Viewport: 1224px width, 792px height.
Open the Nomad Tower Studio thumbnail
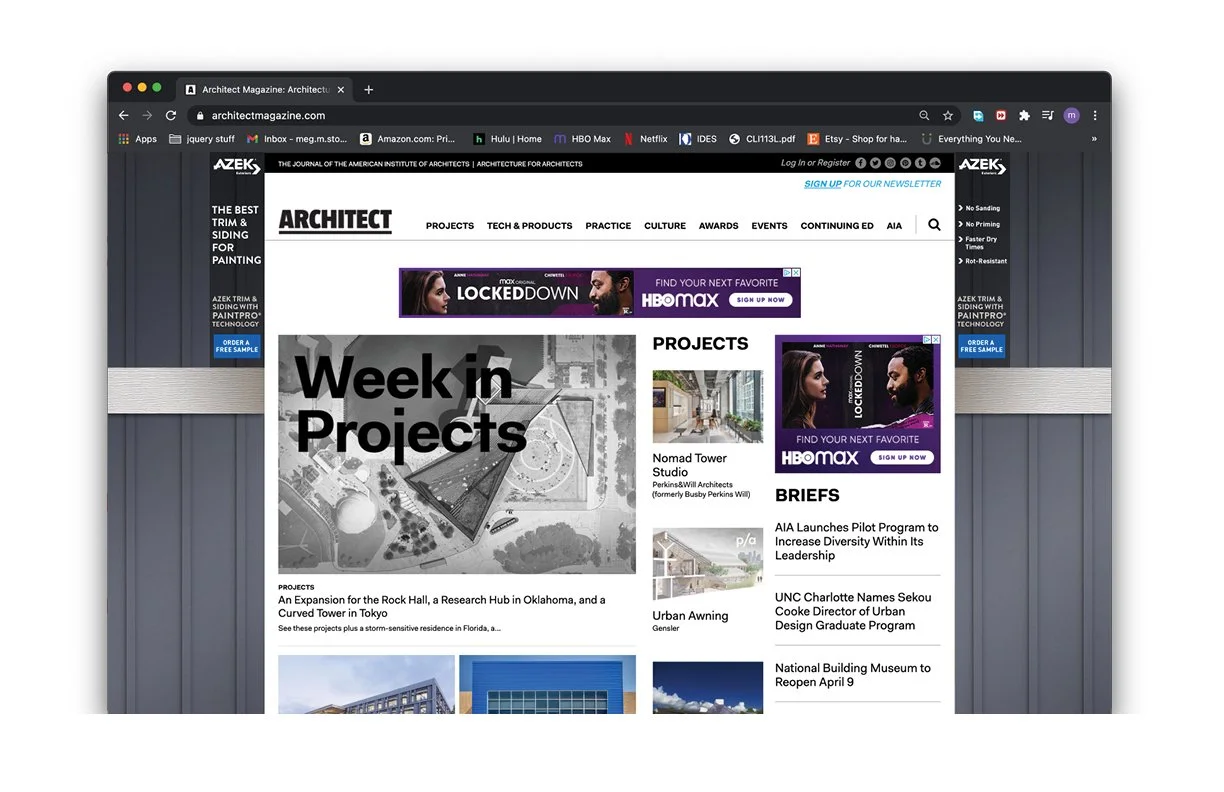click(x=708, y=407)
